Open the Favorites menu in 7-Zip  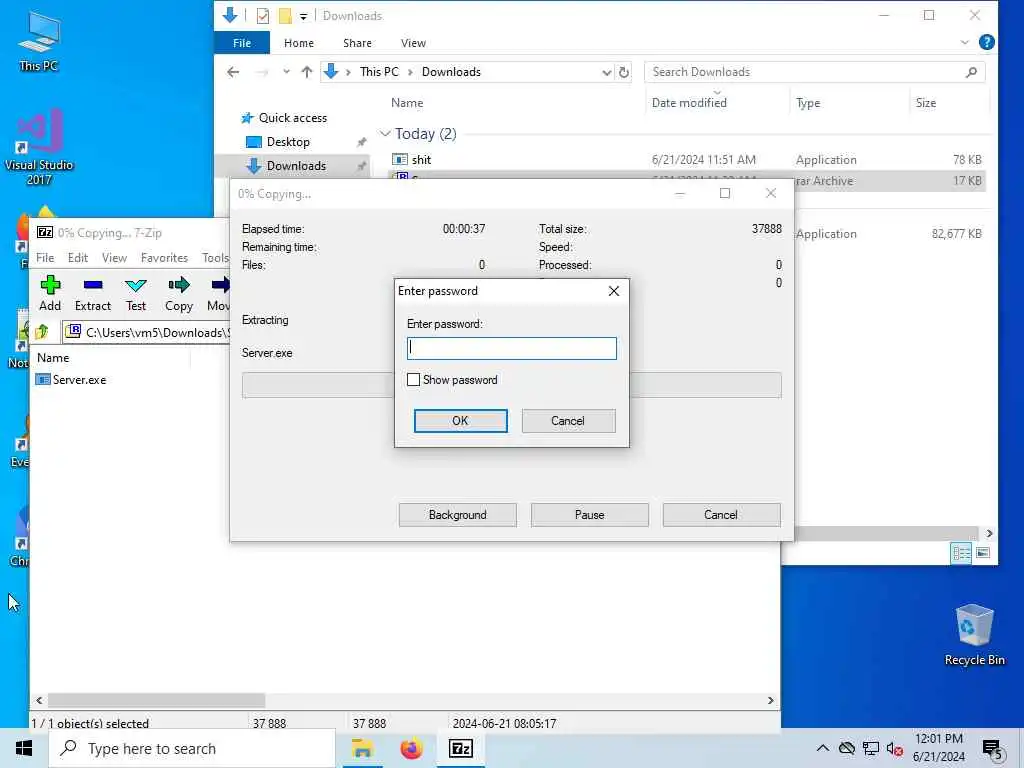click(x=165, y=258)
